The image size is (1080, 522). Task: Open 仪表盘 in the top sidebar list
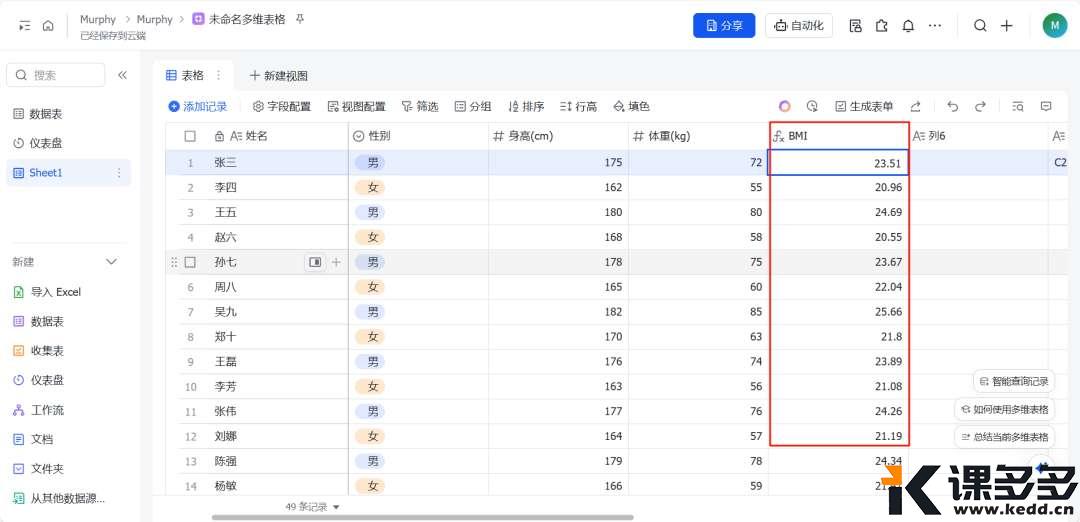tap(38, 143)
